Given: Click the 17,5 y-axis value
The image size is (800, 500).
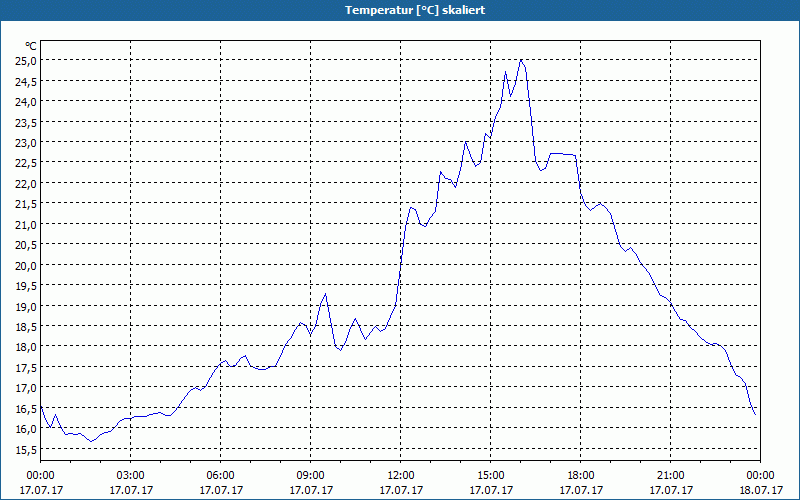Looking at the screenshot, I should (x=27, y=367).
